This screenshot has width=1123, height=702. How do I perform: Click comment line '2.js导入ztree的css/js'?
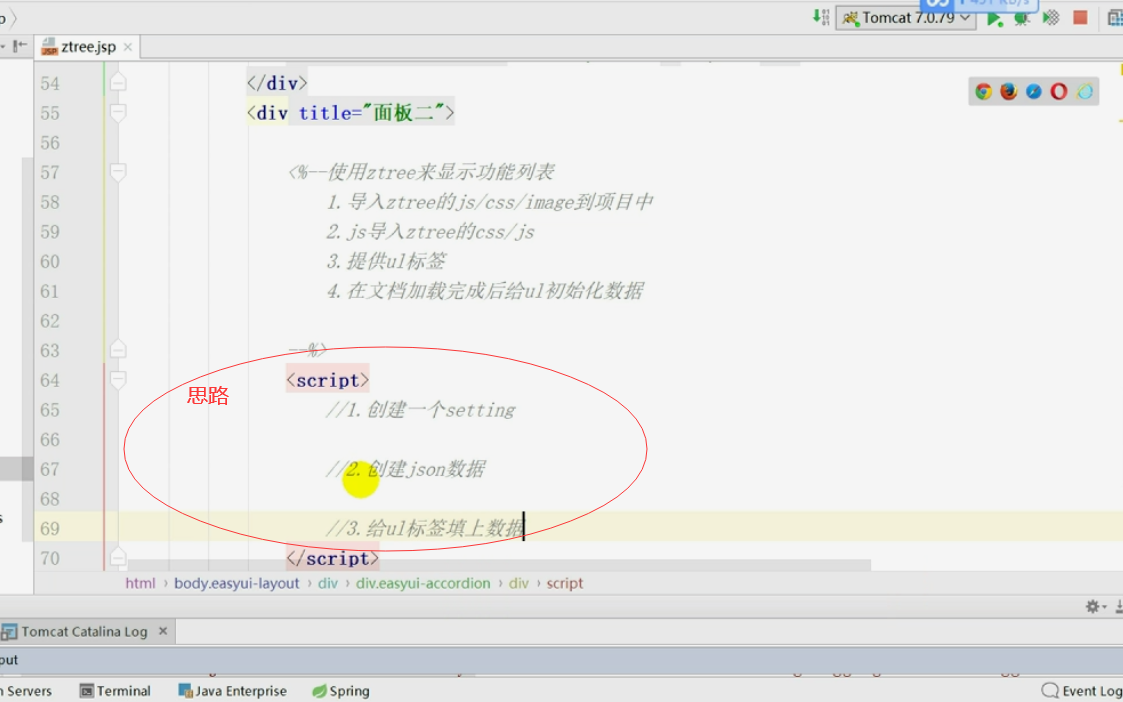pyautogui.click(x=430, y=231)
